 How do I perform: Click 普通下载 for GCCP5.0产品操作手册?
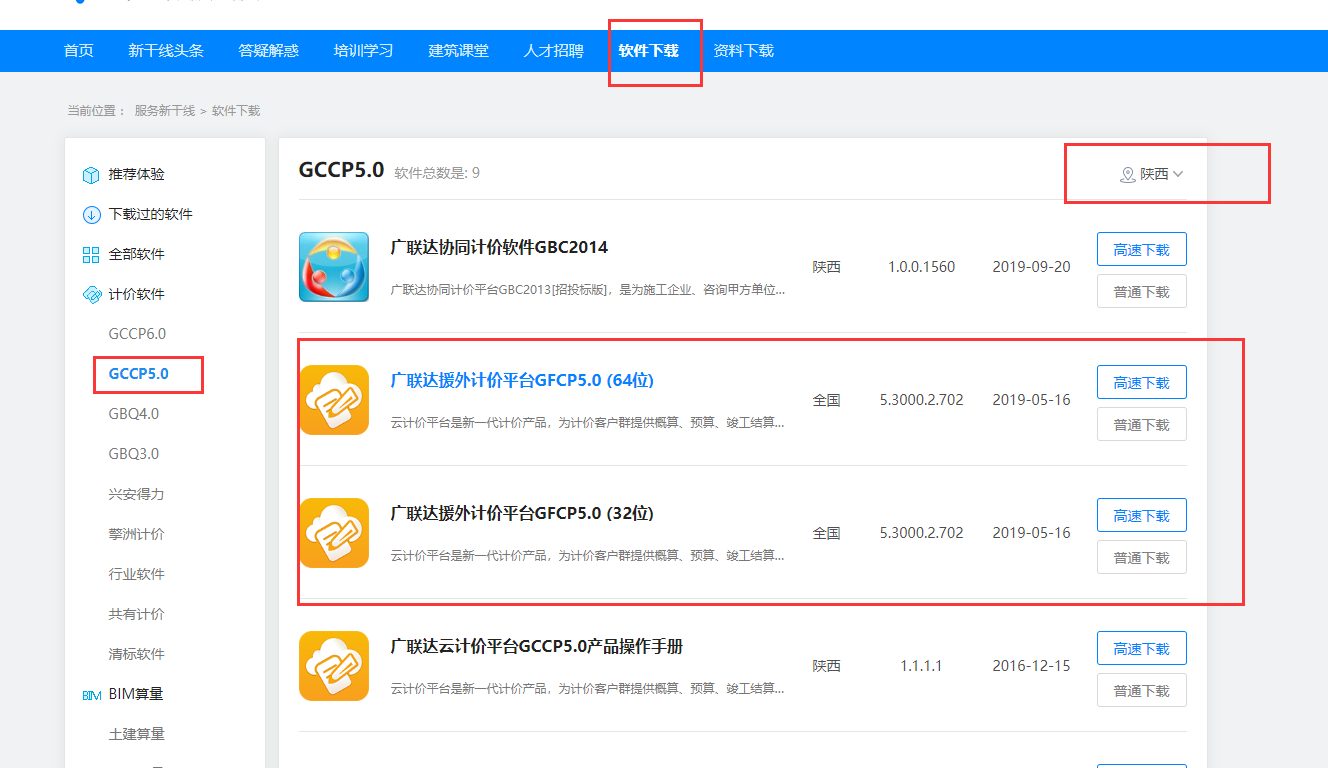tap(1142, 691)
